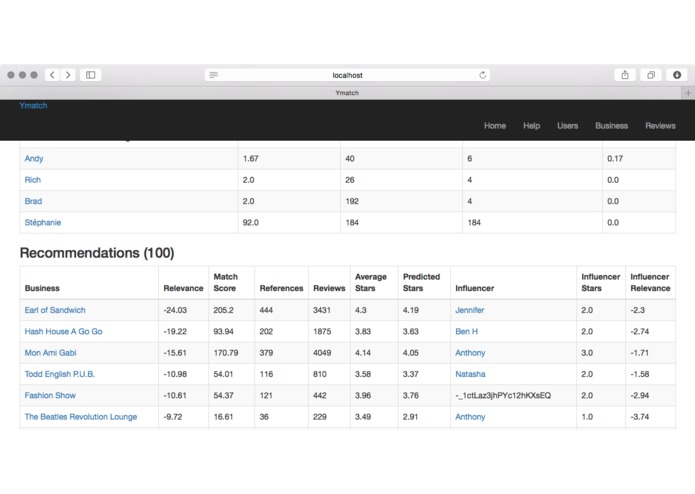Click the 170.79 match score value

pyautogui.click(x=226, y=353)
